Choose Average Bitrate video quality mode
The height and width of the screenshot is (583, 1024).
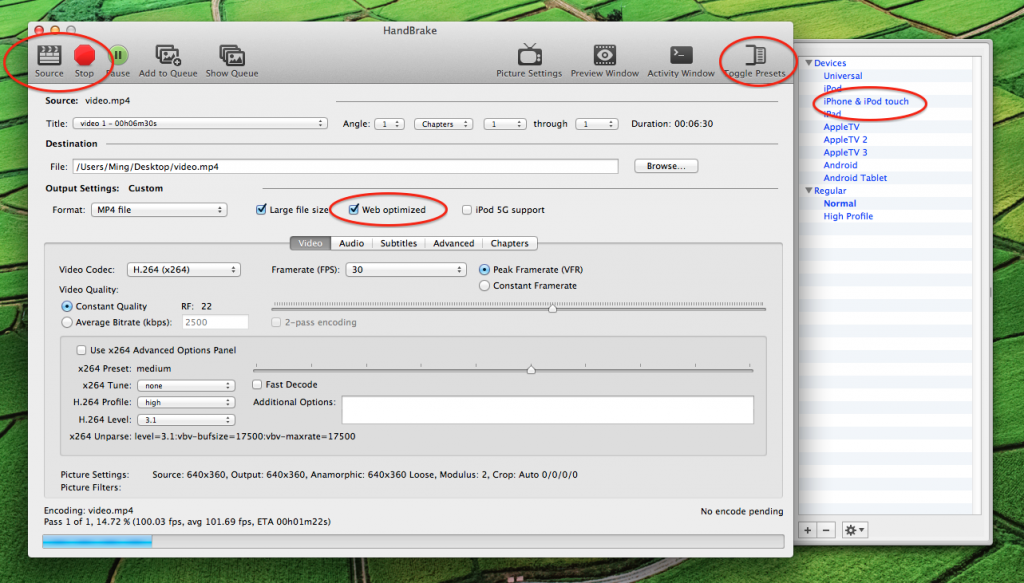tap(67, 322)
